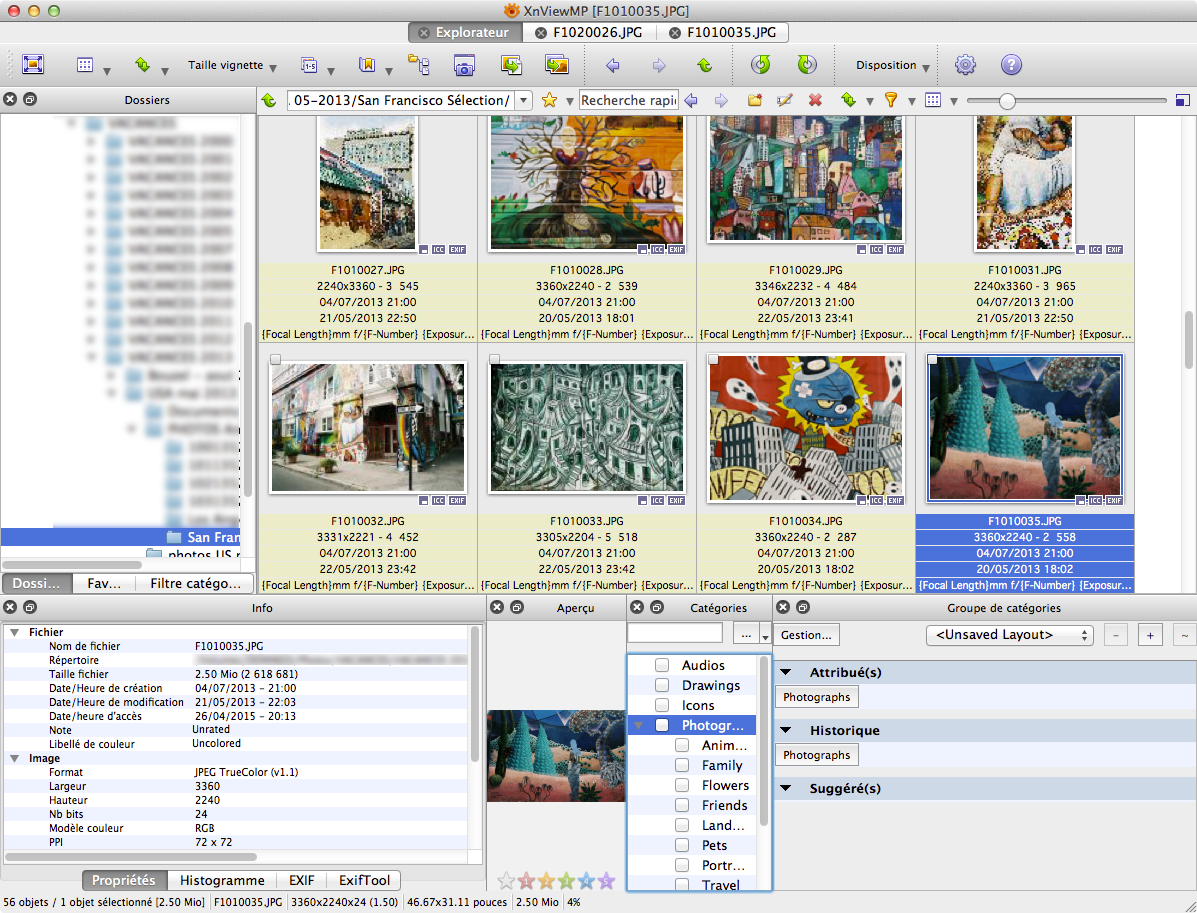Float the Info panel using its detach icon

click(x=30, y=608)
